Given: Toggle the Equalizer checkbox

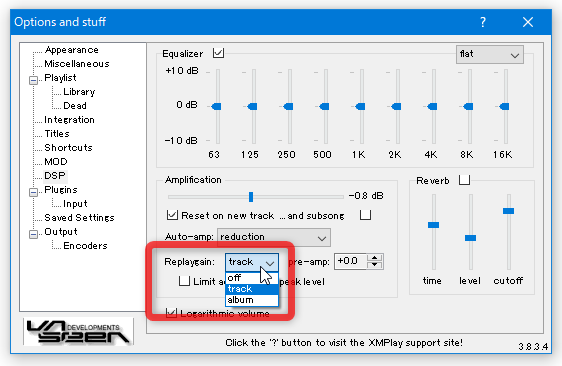Looking at the screenshot, I should click(x=218, y=53).
